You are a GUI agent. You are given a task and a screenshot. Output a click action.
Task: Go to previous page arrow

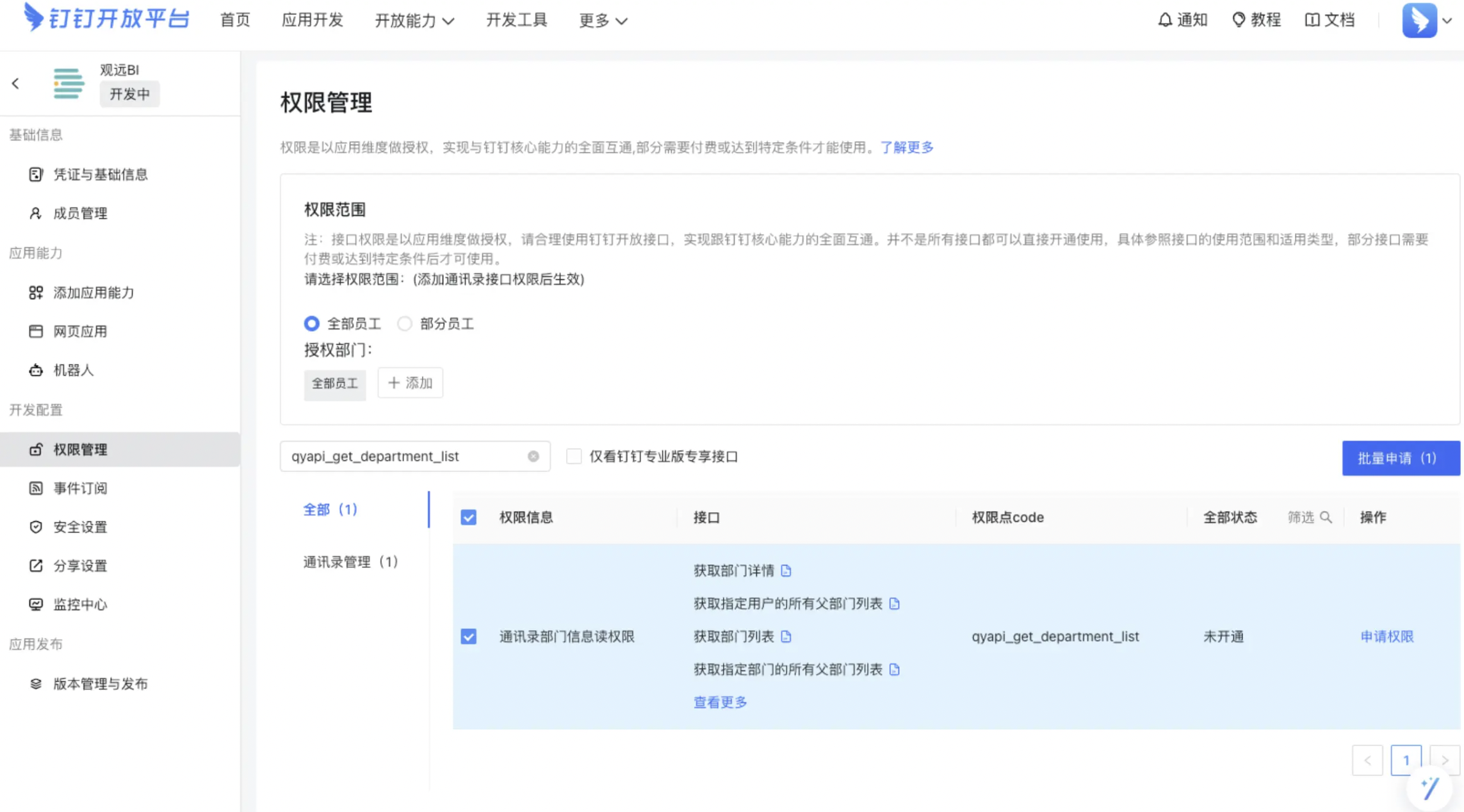1367,761
